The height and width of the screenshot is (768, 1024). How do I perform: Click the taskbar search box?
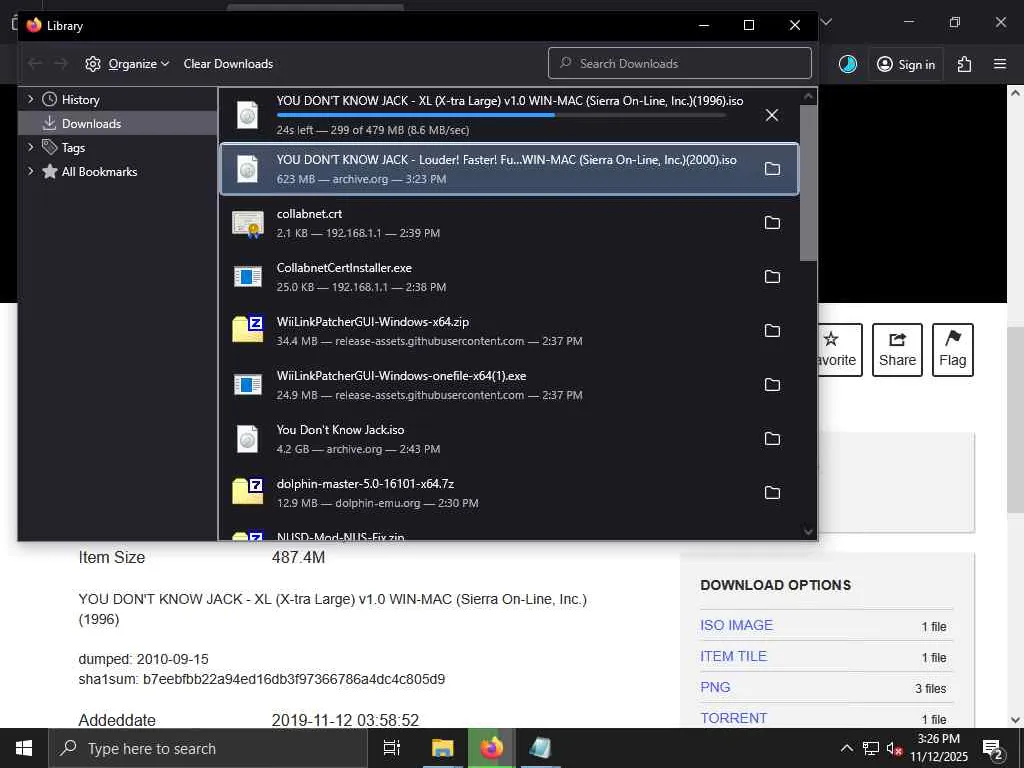tap(208, 748)
